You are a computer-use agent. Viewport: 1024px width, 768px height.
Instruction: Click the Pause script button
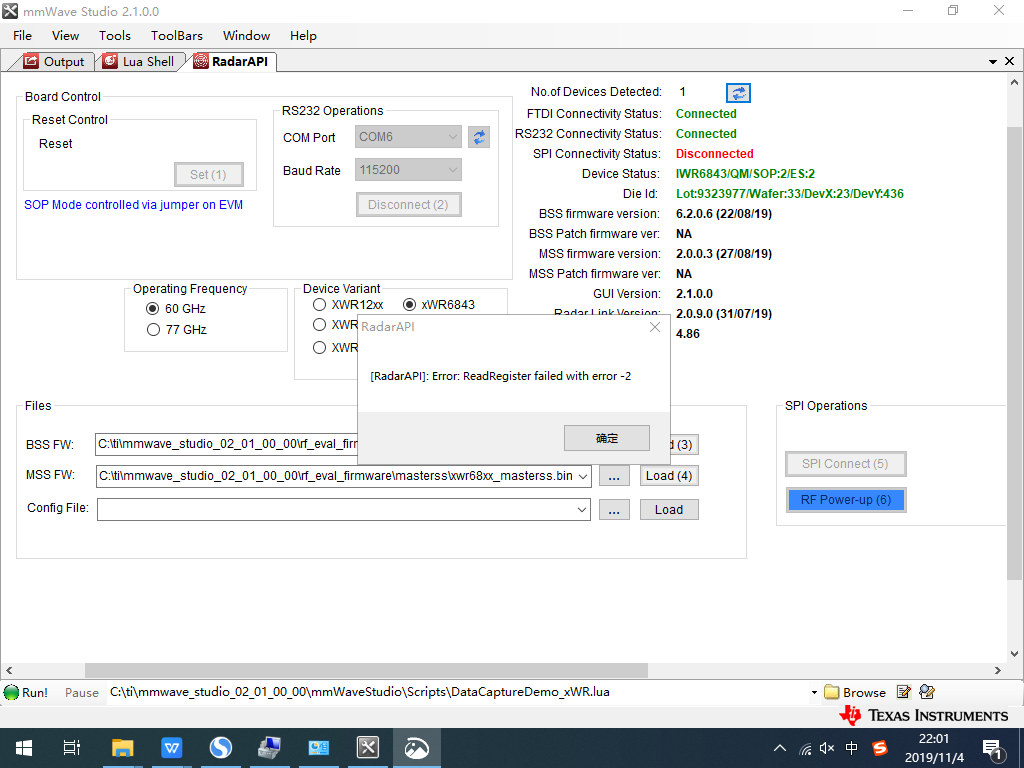click(82, 693)
